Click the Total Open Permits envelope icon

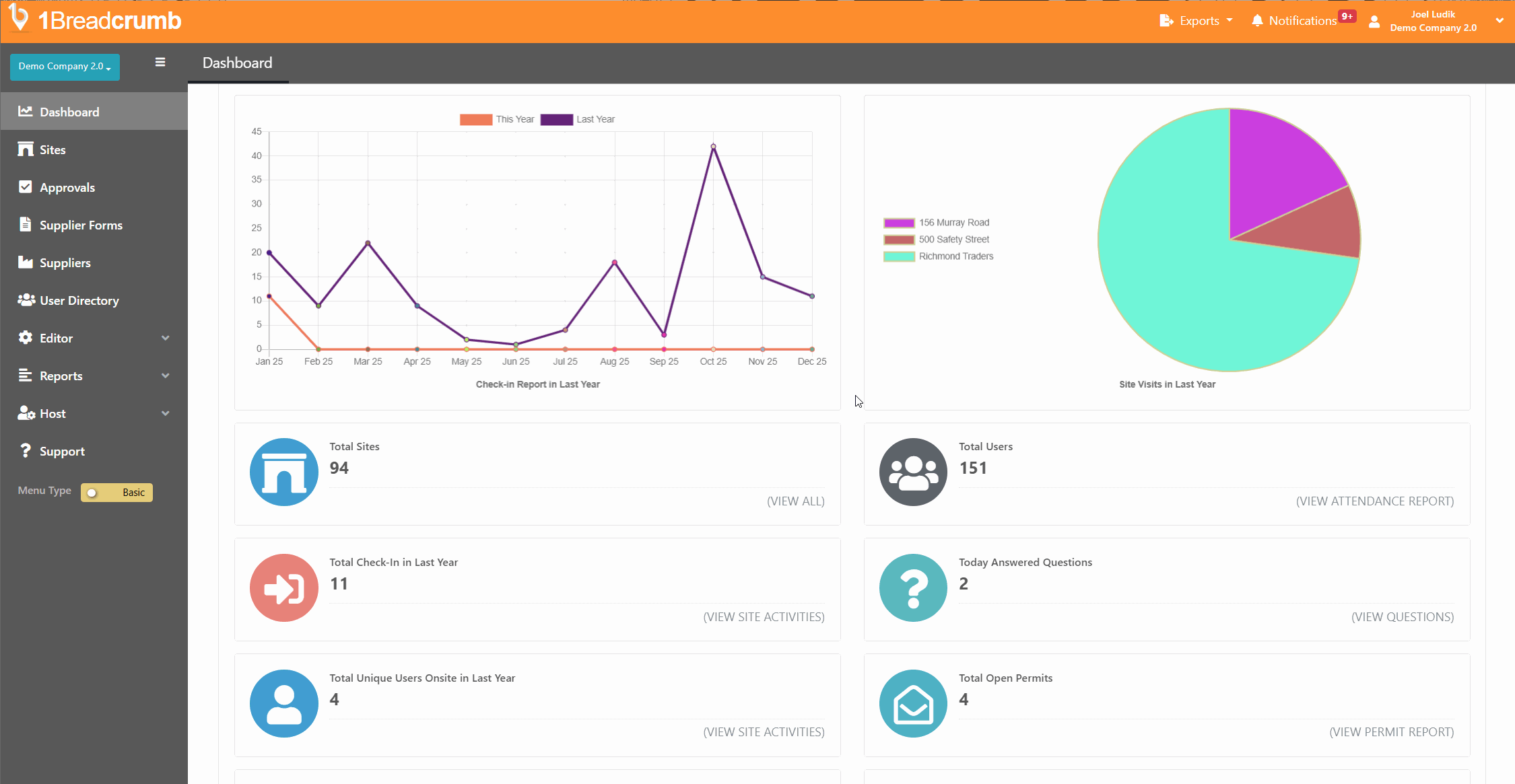click(912, 704)
